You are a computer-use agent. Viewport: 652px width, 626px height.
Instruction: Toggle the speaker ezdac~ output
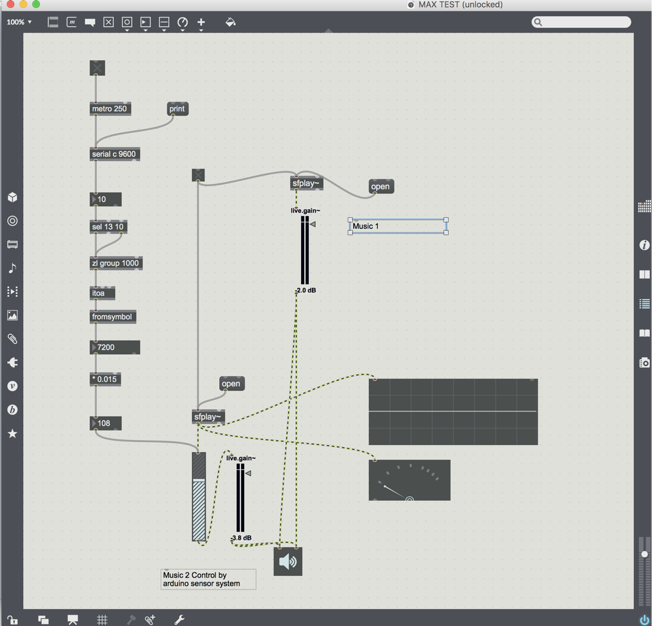(x=288, y=562)
